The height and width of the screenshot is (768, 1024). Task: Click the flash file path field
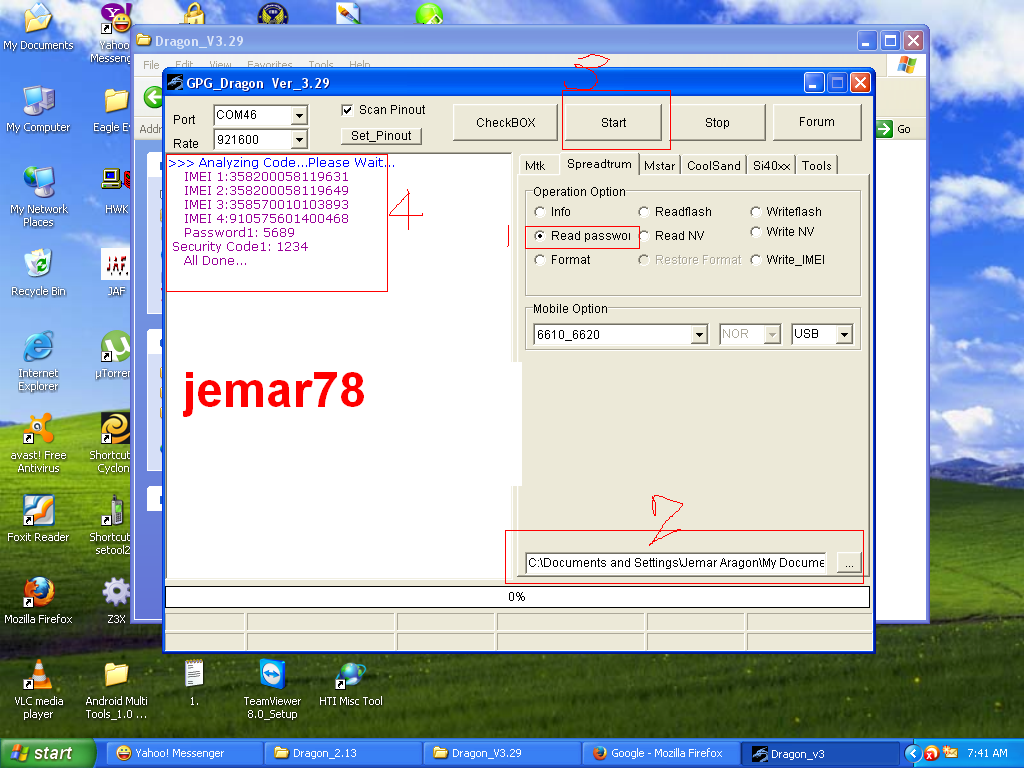pyautogui.click(x=675, y=562)
